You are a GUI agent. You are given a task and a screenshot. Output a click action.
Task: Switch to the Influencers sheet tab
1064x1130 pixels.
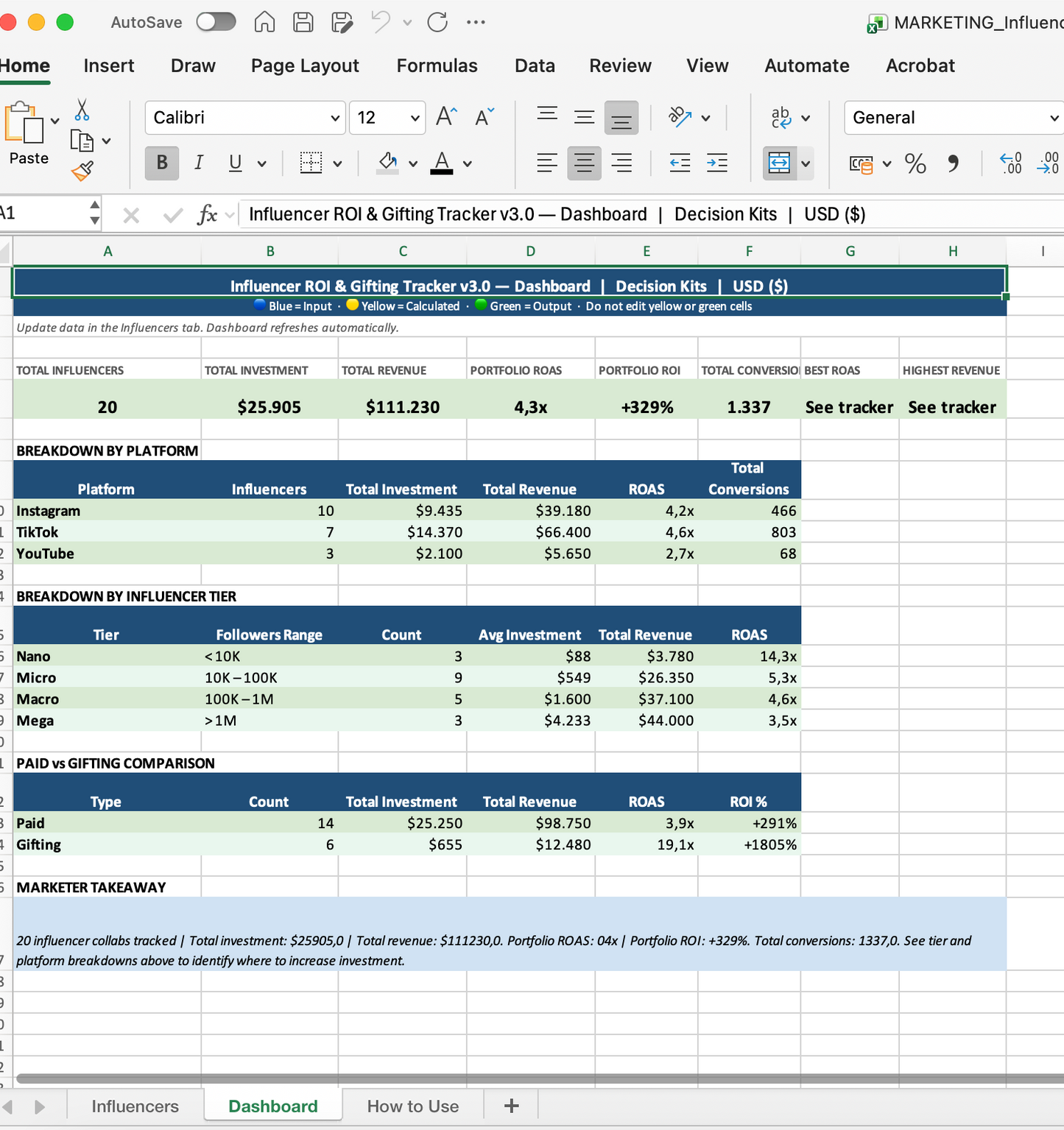135,1106
